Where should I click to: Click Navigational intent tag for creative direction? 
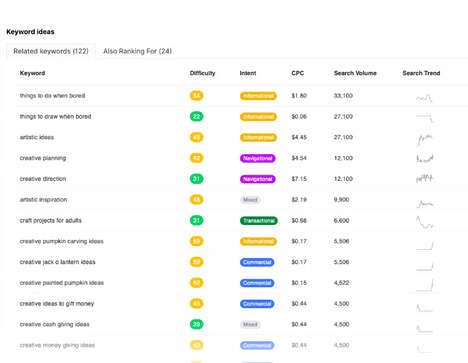[258, 179]
